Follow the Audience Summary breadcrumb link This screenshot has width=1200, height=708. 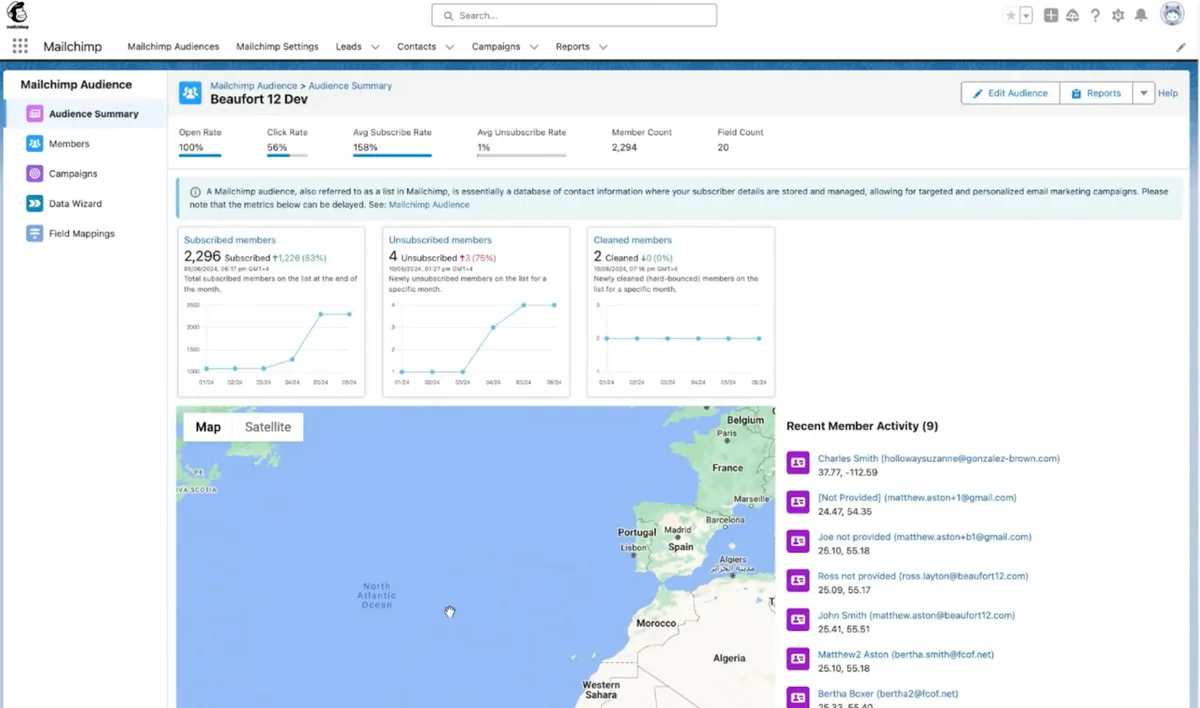350,86
